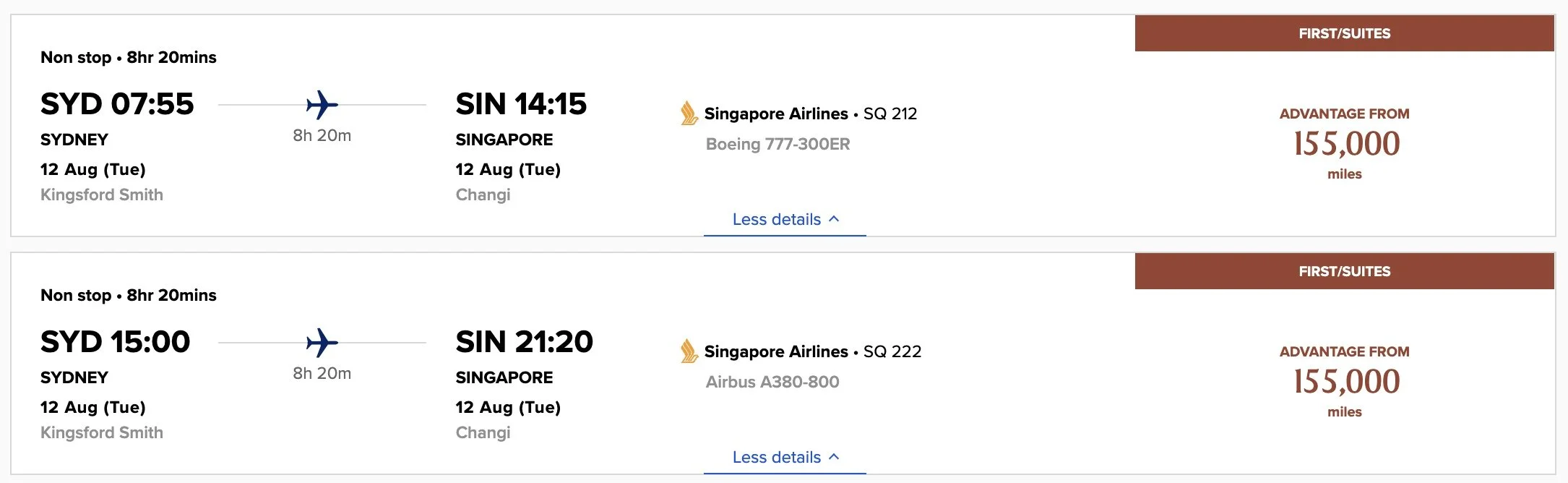The height and width of the screenshot is (483, 1568).
Task: Choose 155,000 miles Advantage fare for SQ 212
Action: [x=1345, y=143]
